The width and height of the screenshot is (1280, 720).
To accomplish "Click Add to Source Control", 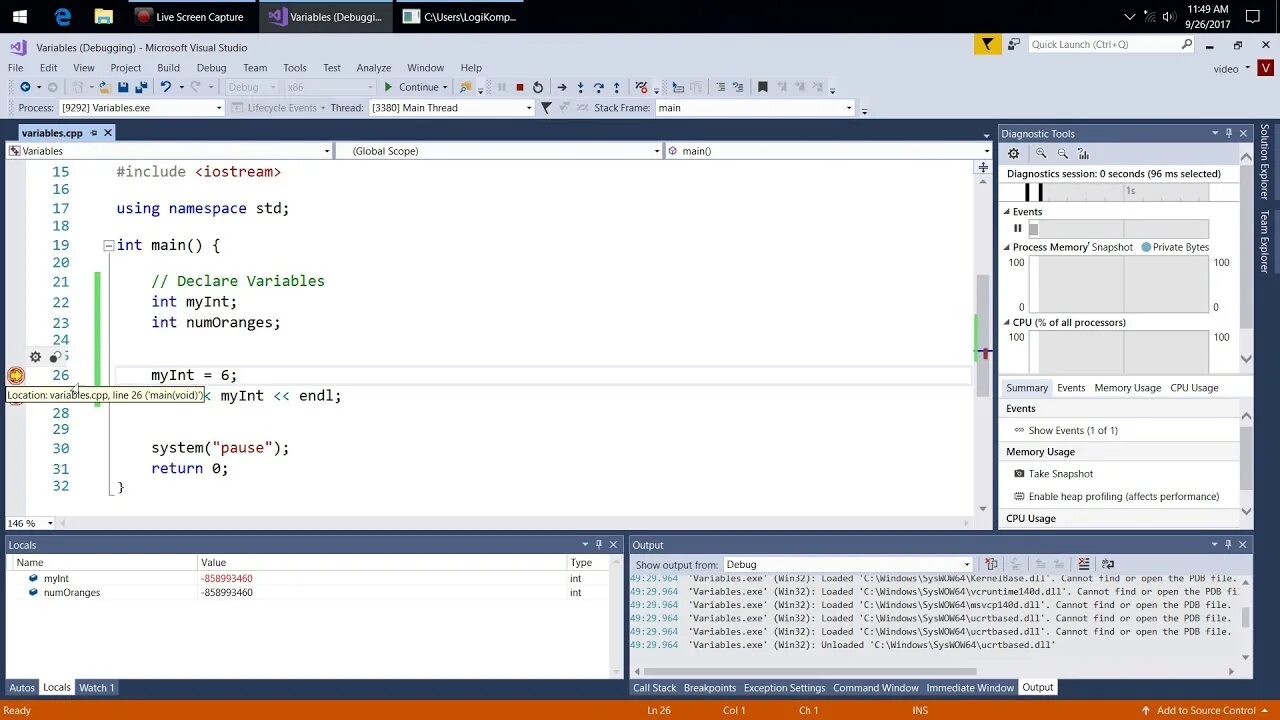I will pyautogui.click(x=1206, y=710).
